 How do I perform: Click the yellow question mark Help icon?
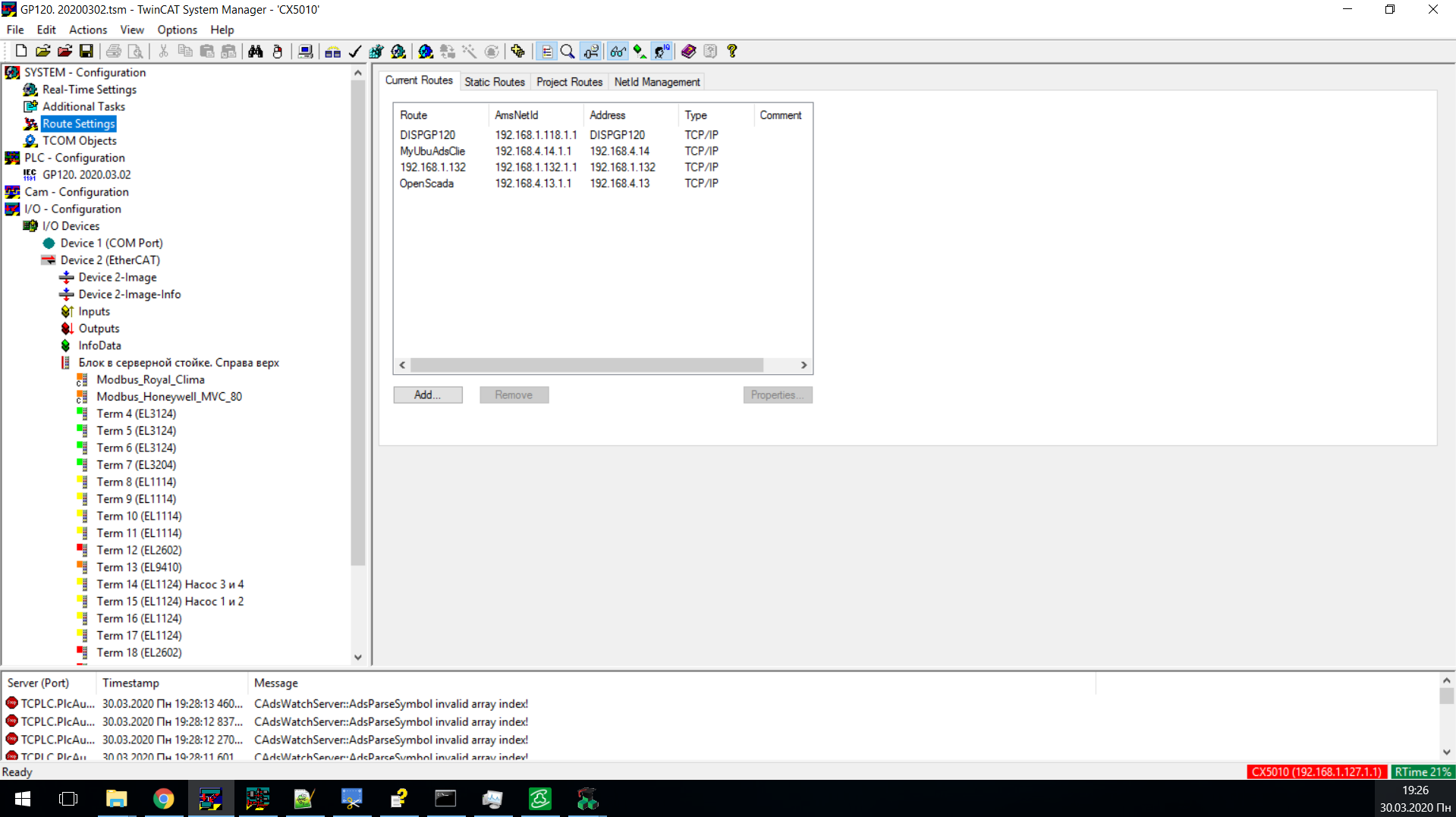click(x=732, y=52)
